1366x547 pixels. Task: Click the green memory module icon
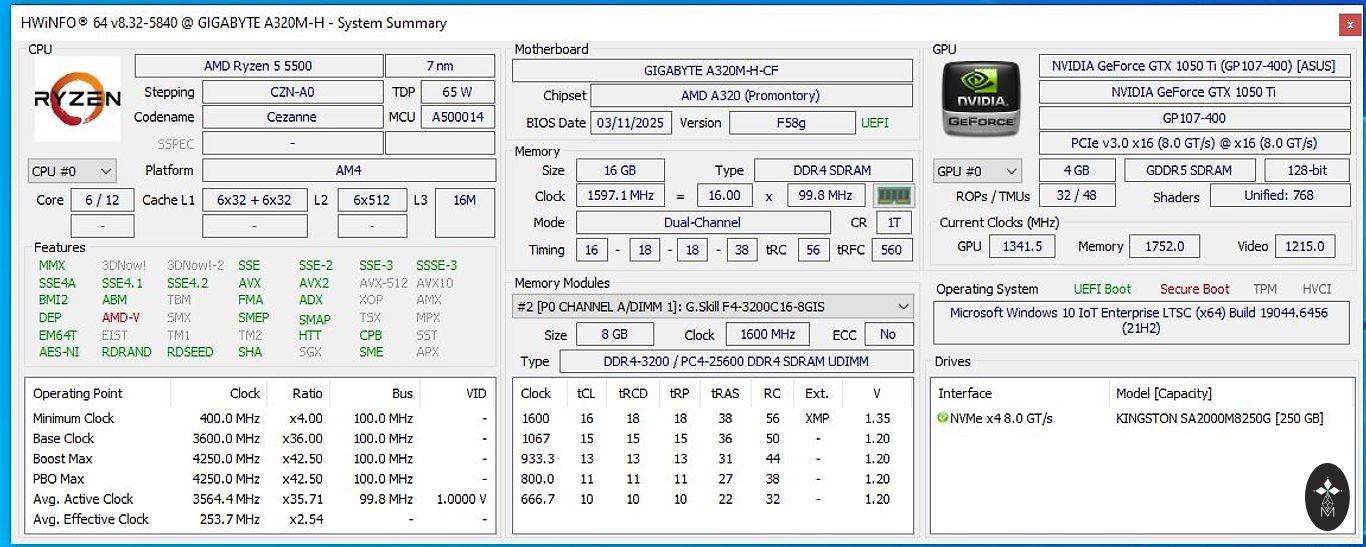[x=893, y=196]
